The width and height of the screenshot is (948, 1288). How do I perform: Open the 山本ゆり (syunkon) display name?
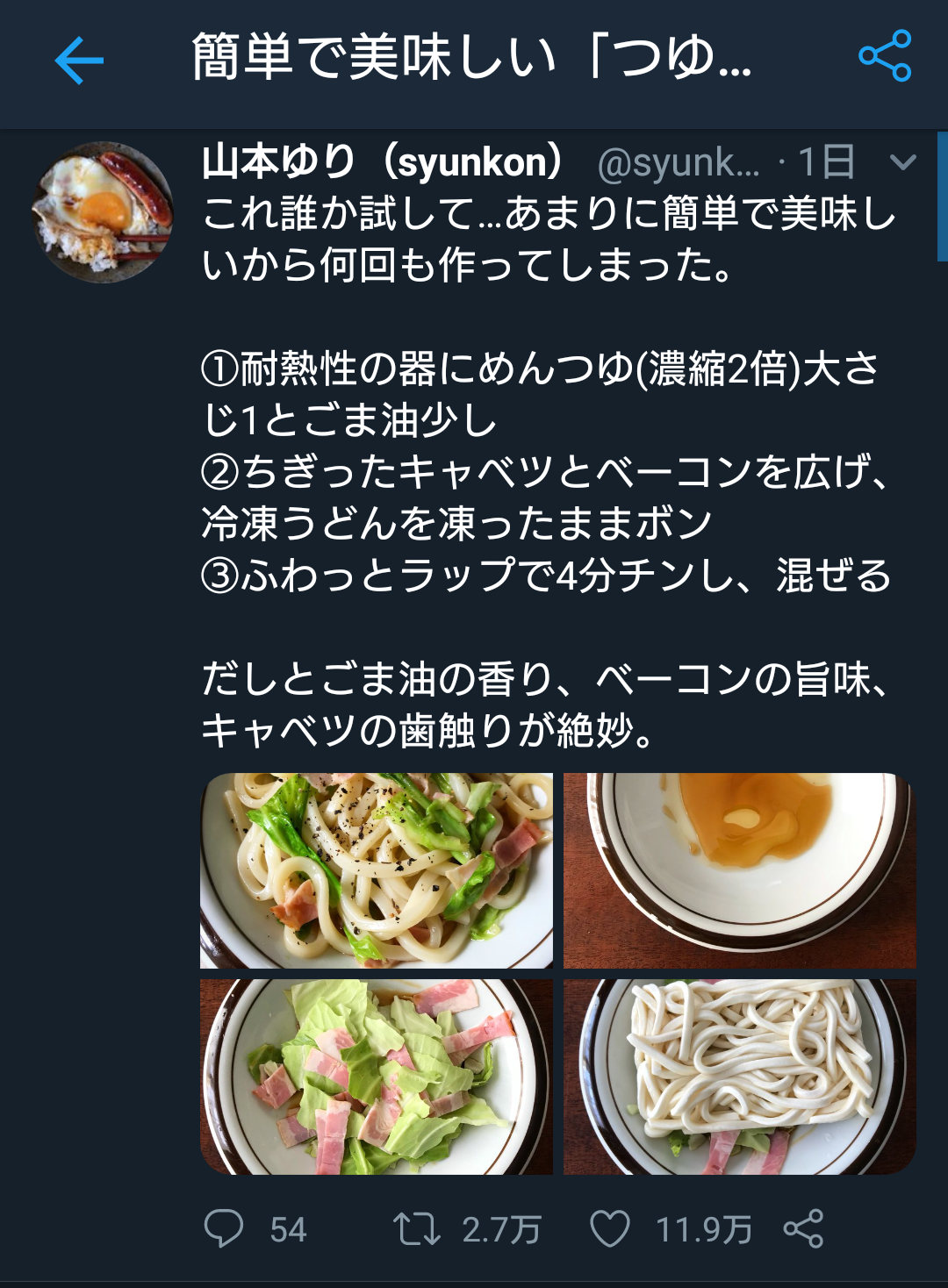pos(384,162)
